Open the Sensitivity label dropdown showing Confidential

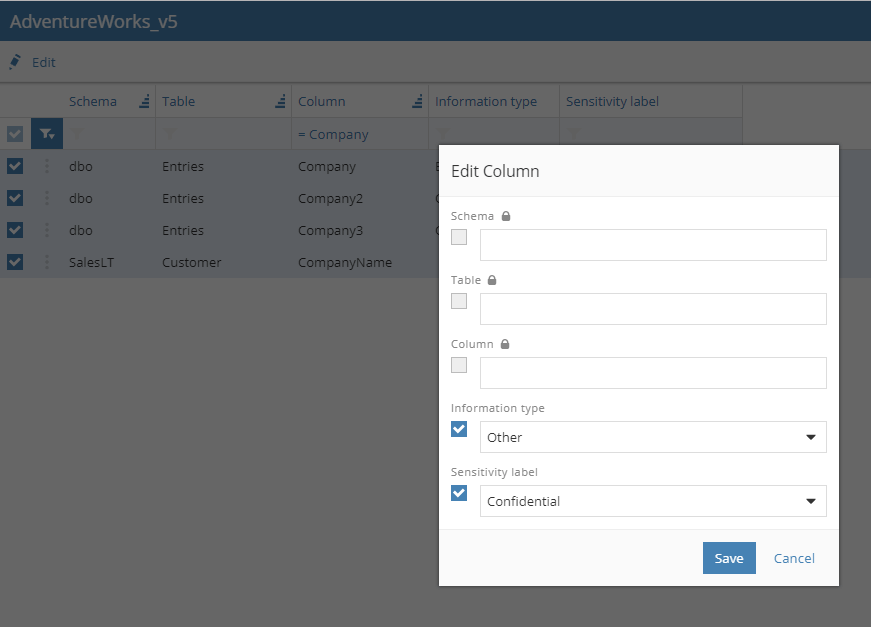653,501
